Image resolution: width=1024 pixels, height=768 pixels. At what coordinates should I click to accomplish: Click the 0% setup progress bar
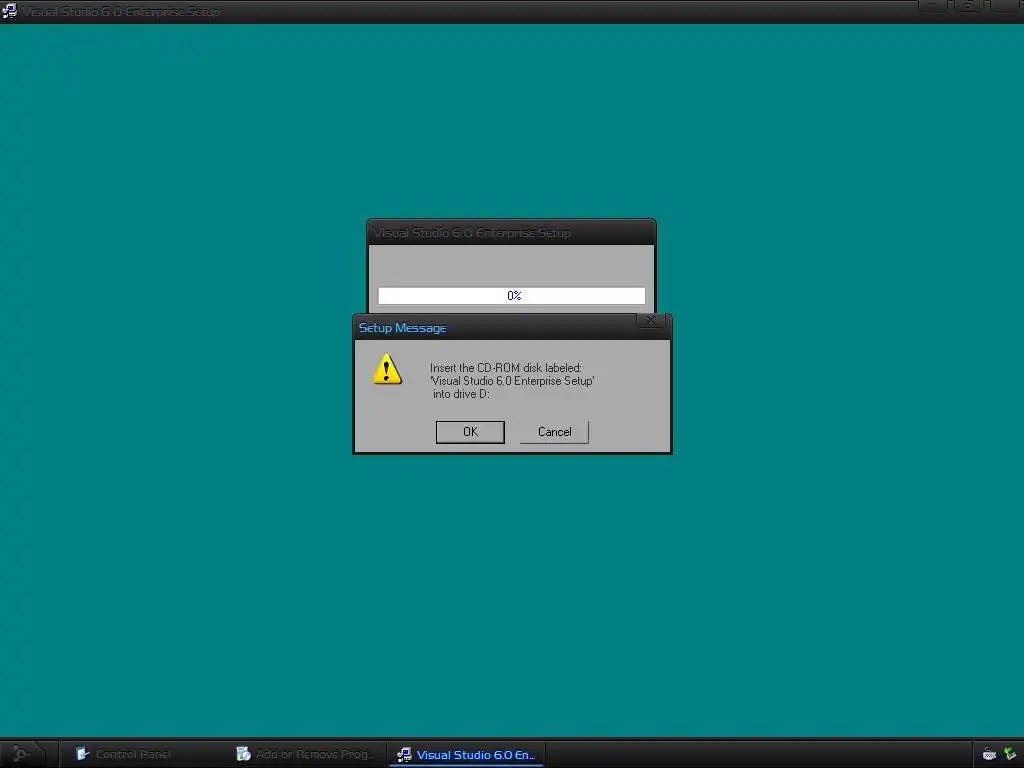click(x=511, y=295)
